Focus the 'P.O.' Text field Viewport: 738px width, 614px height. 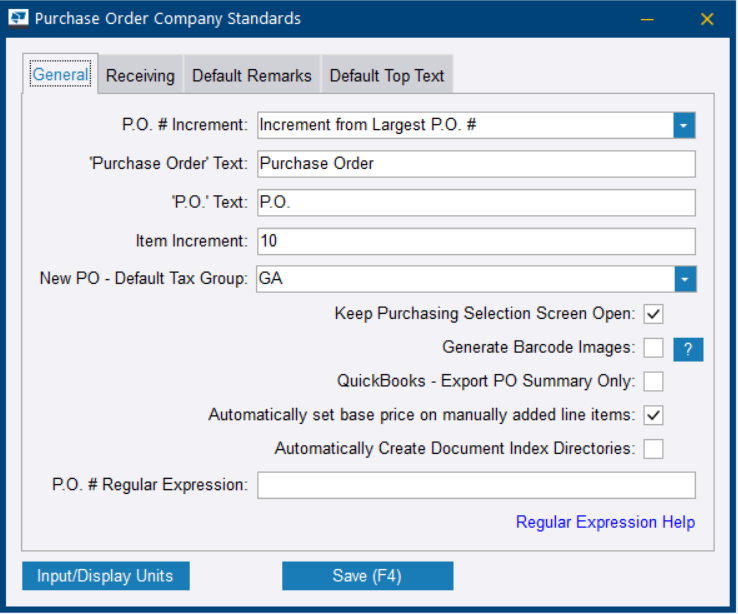pos(476,202)
